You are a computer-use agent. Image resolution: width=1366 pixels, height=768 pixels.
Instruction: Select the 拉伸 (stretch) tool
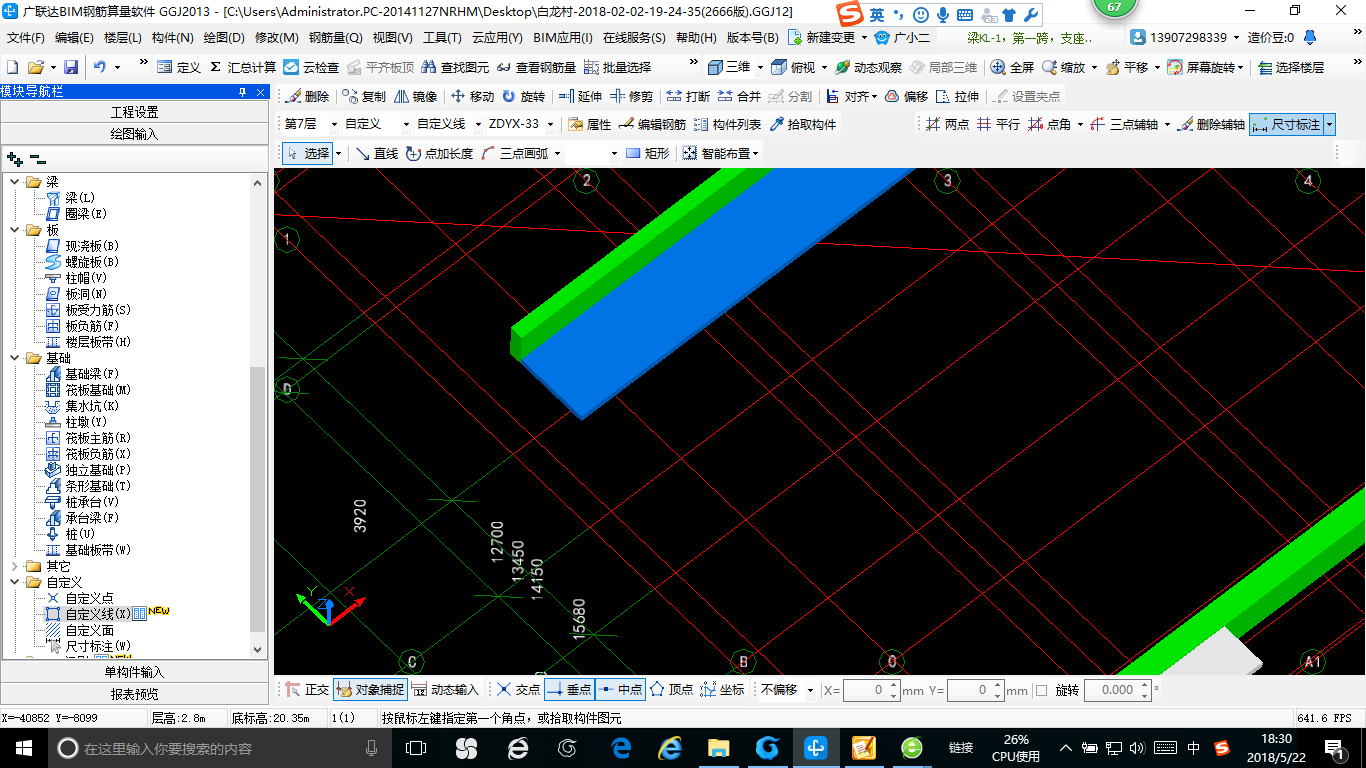[x=957, y=97]
